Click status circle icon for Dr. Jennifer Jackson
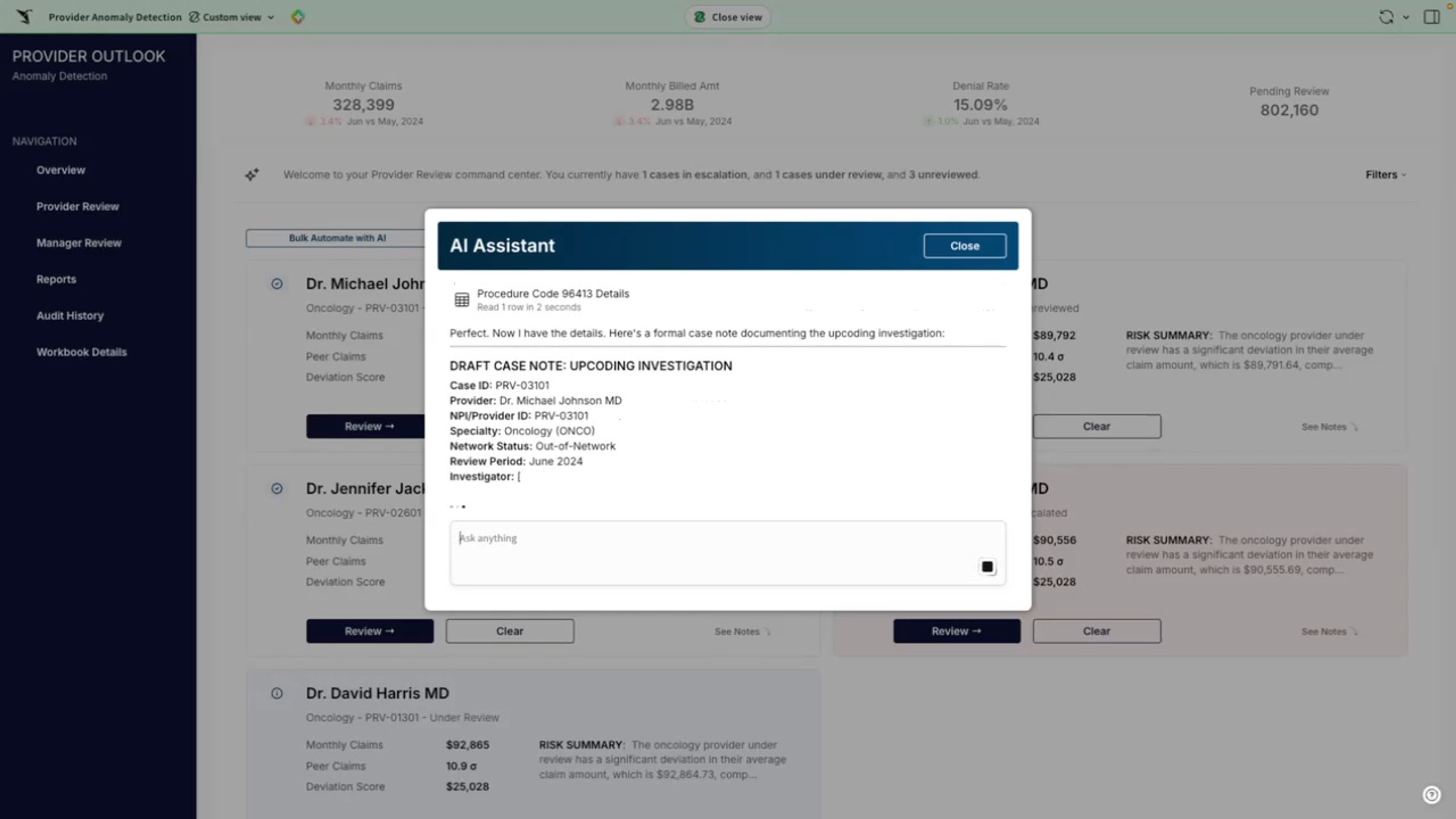This screenshot has height=819, width=1456. [x=276, y=488]
